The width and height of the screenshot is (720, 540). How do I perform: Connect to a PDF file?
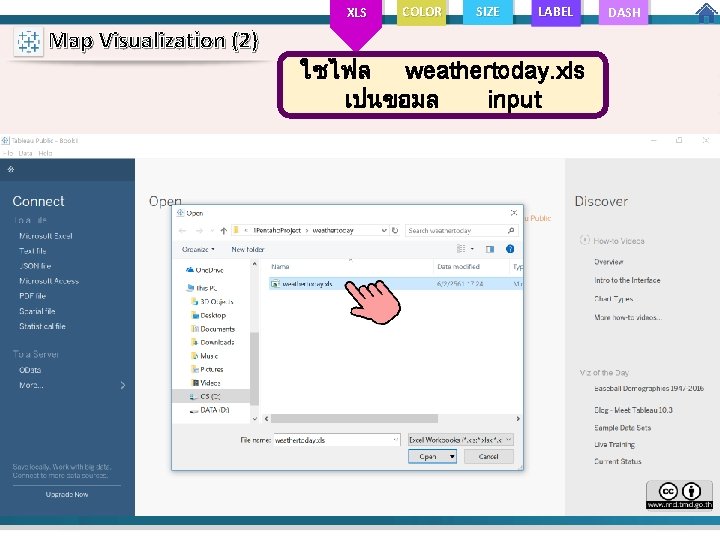32,296
